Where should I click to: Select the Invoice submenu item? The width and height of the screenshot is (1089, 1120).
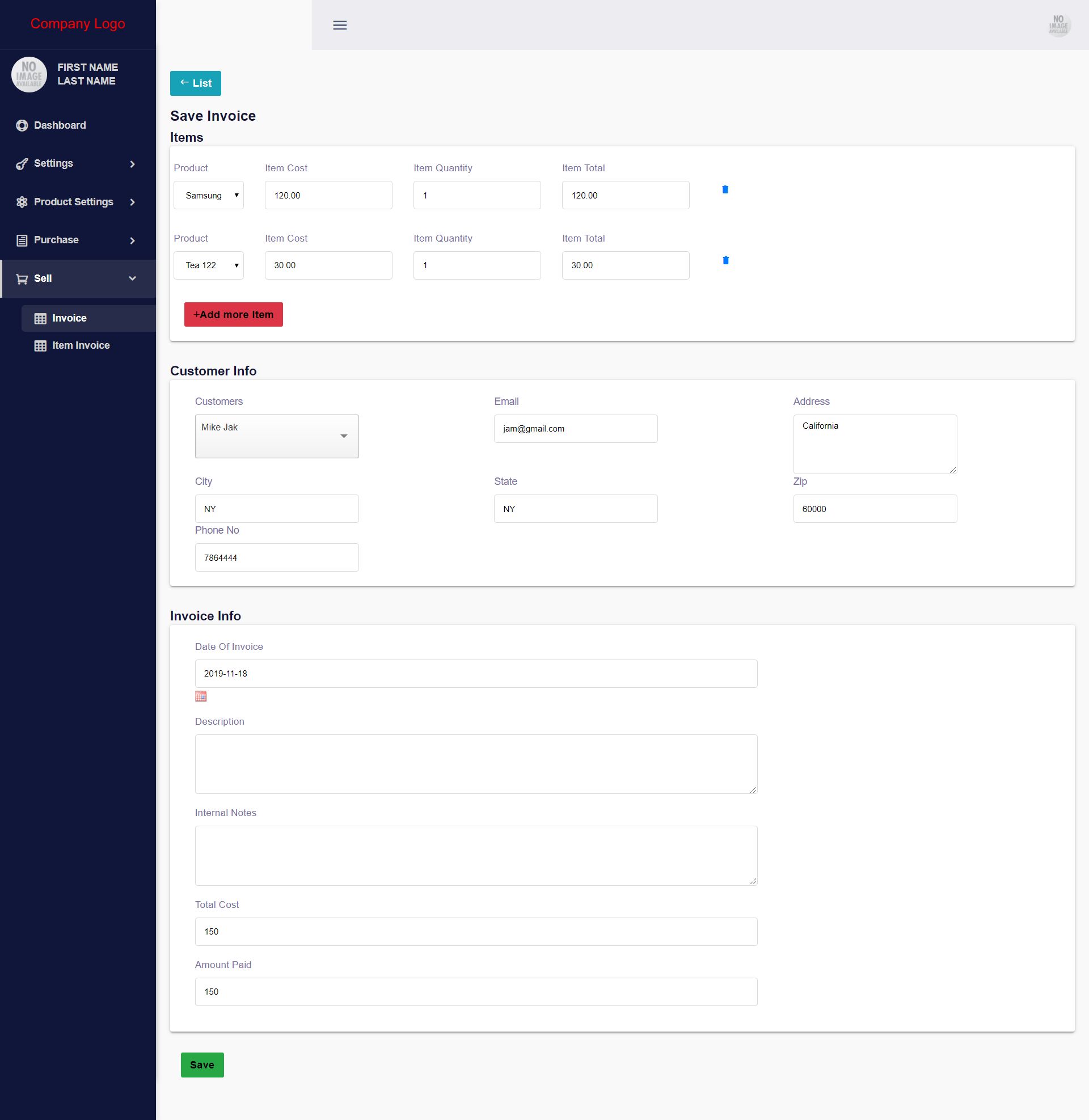(69, 319)
